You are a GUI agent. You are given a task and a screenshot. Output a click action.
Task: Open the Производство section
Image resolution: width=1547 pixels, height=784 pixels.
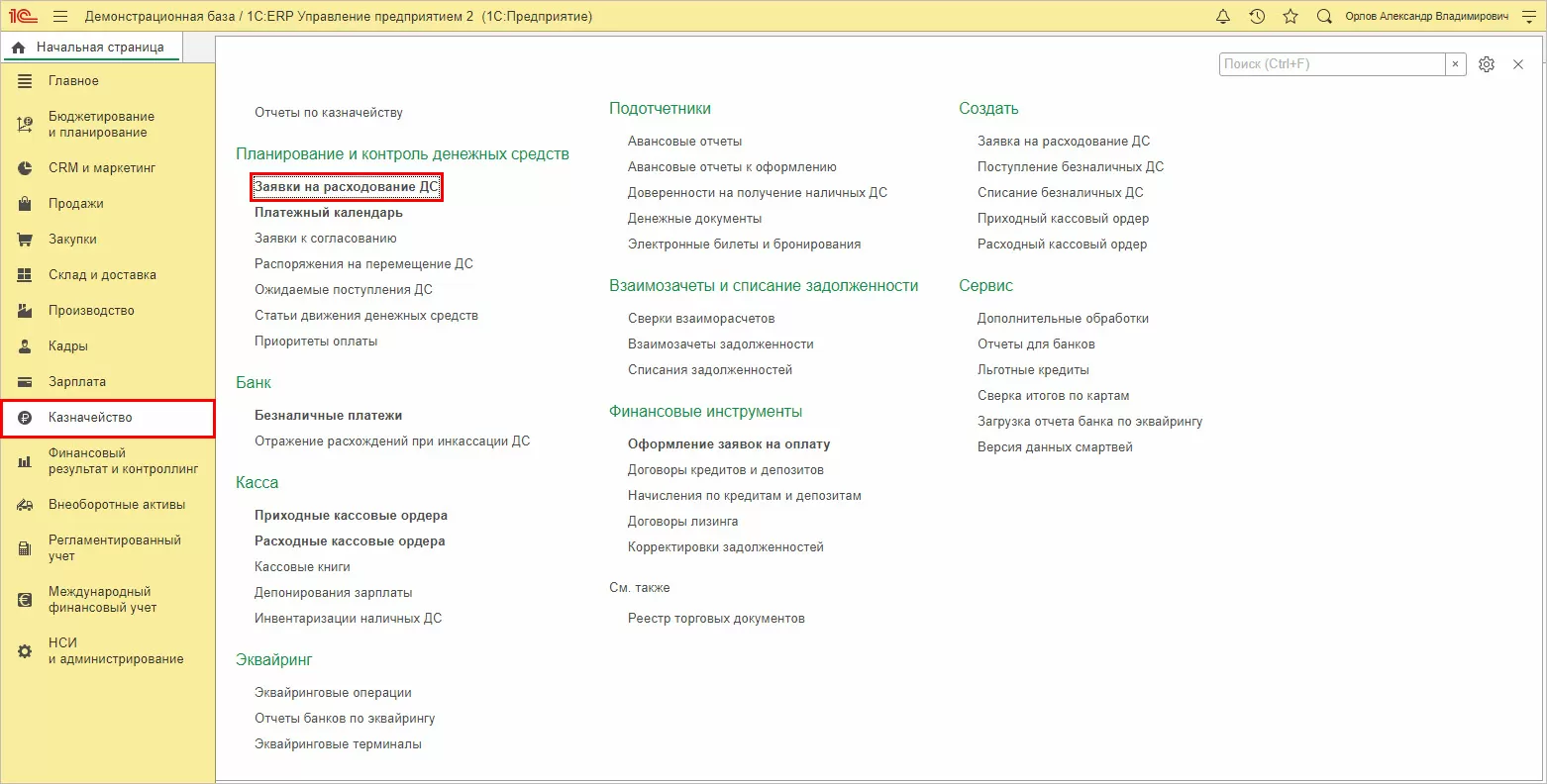coord(108,311)
